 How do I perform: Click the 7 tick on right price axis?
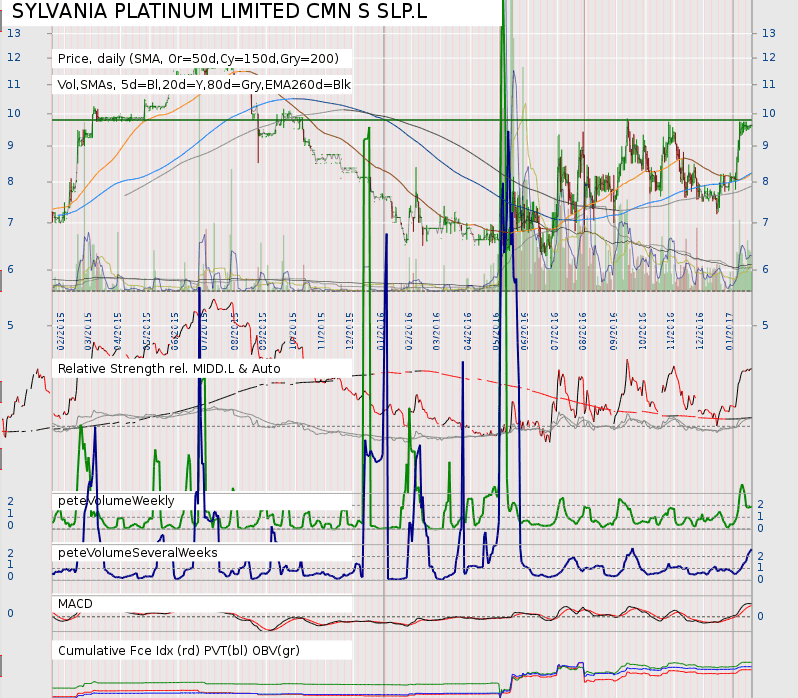pyautogui.click(x=765, y=222)
